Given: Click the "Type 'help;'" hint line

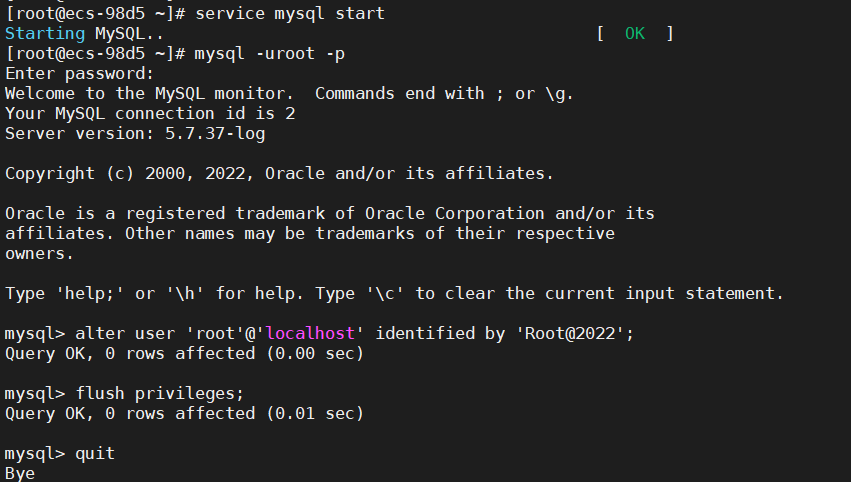Looking at the screenshot, I should coord(395,293).
